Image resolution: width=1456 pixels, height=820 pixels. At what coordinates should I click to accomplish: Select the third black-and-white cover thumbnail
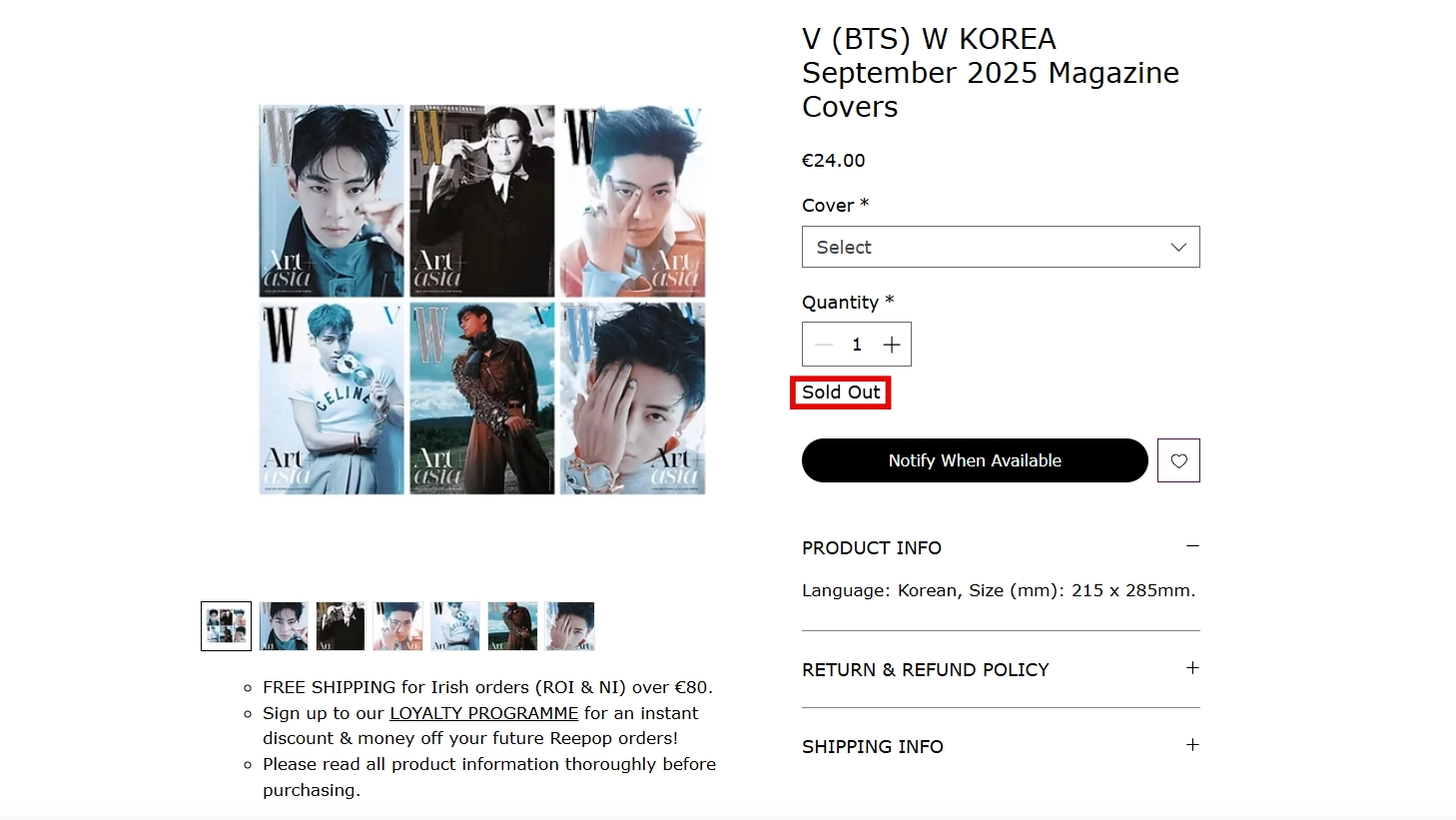[341, 626]
